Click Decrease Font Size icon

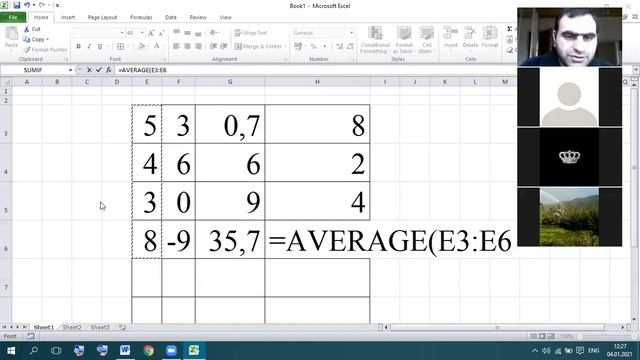(x=161, y=33)
